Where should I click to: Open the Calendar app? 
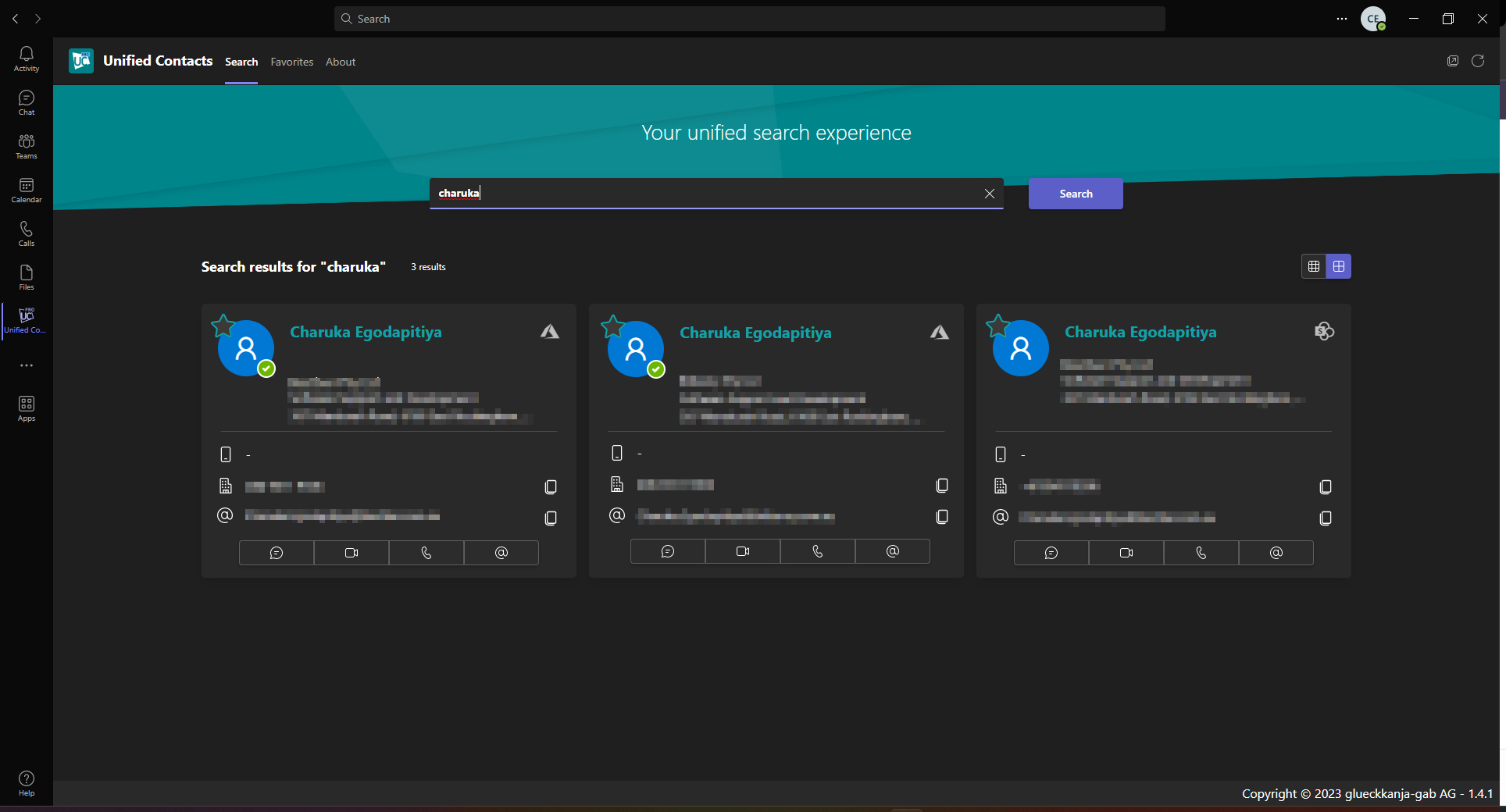pos(27,190)
